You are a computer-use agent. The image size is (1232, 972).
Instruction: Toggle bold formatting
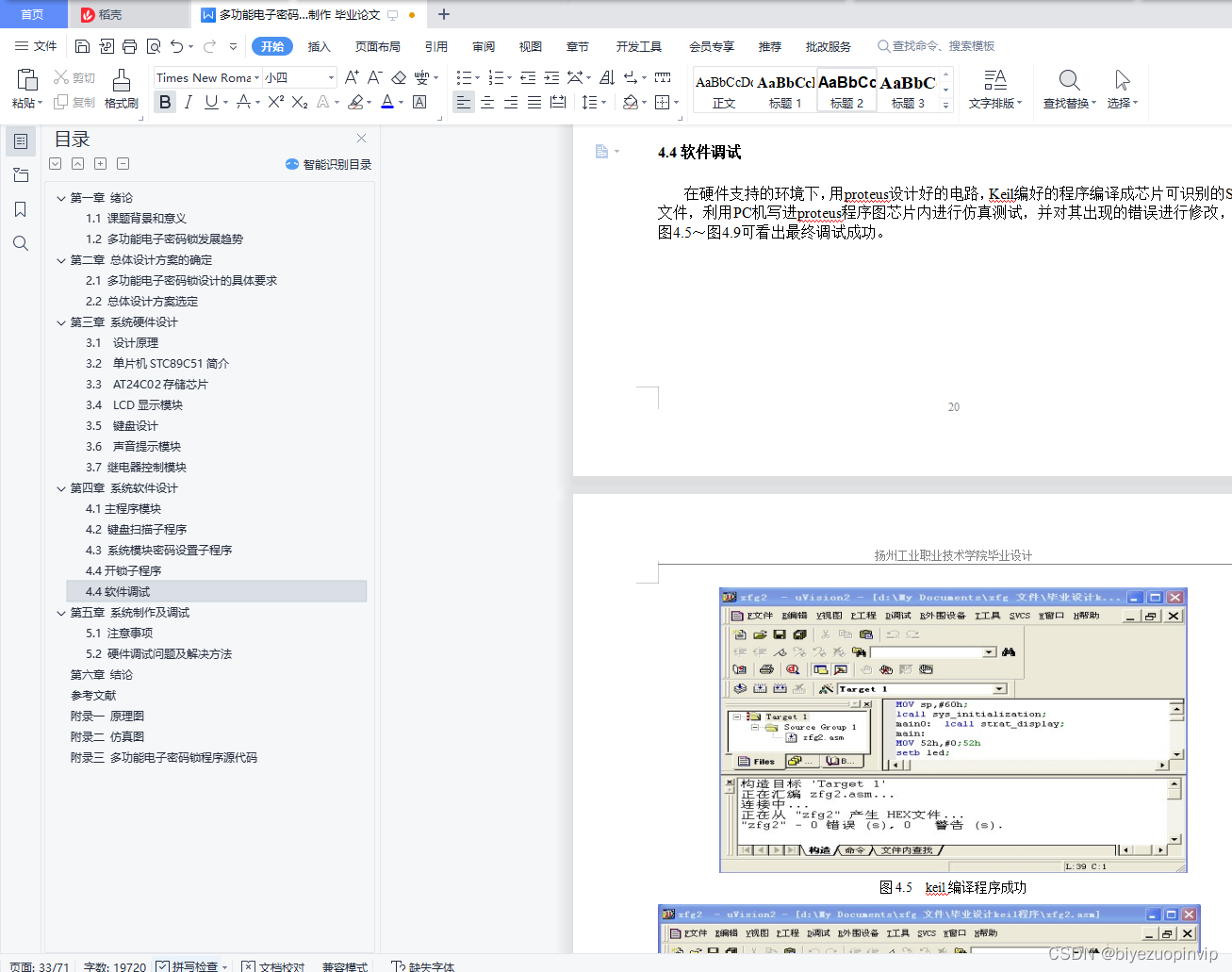point(164,101)
